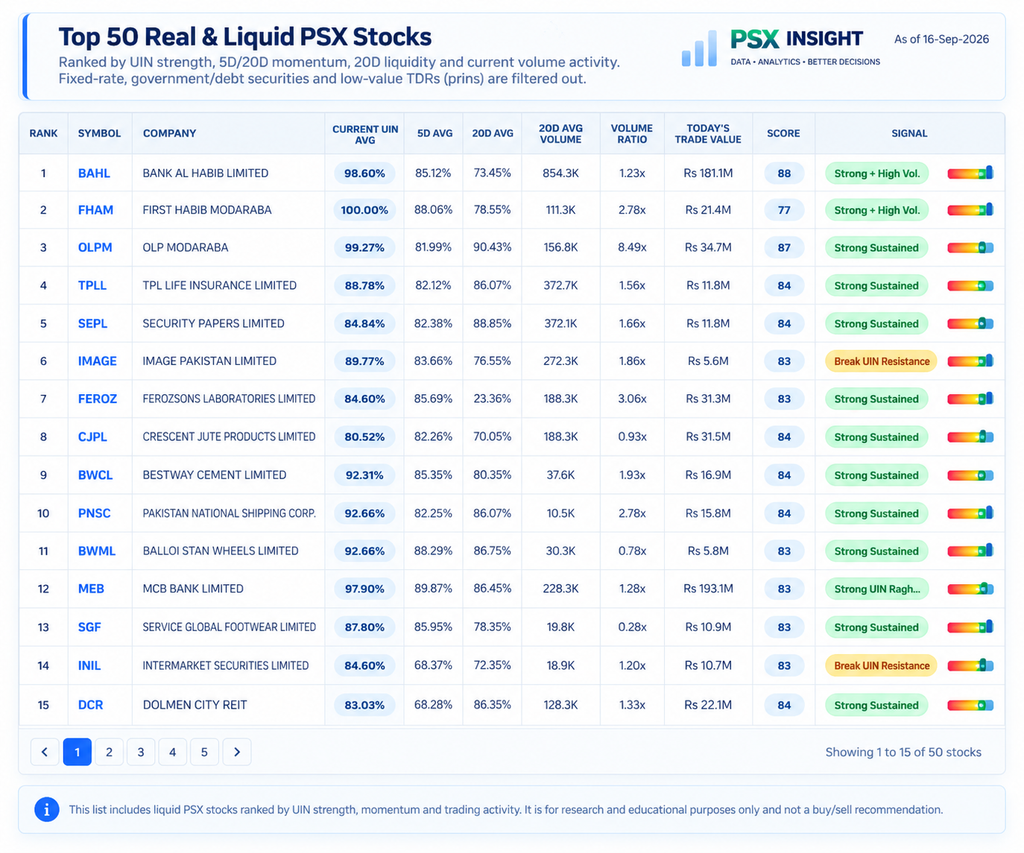Open the BWCL symbol link

[95, 475]
